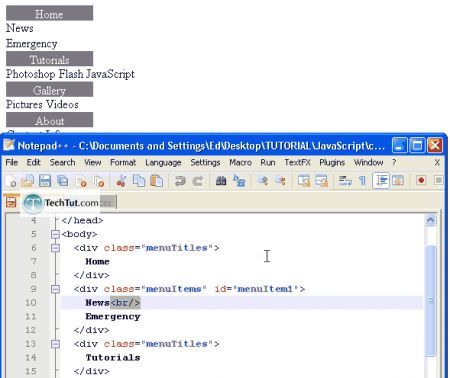Open the Search menu
Screen dimensions: 450x378
62,162
